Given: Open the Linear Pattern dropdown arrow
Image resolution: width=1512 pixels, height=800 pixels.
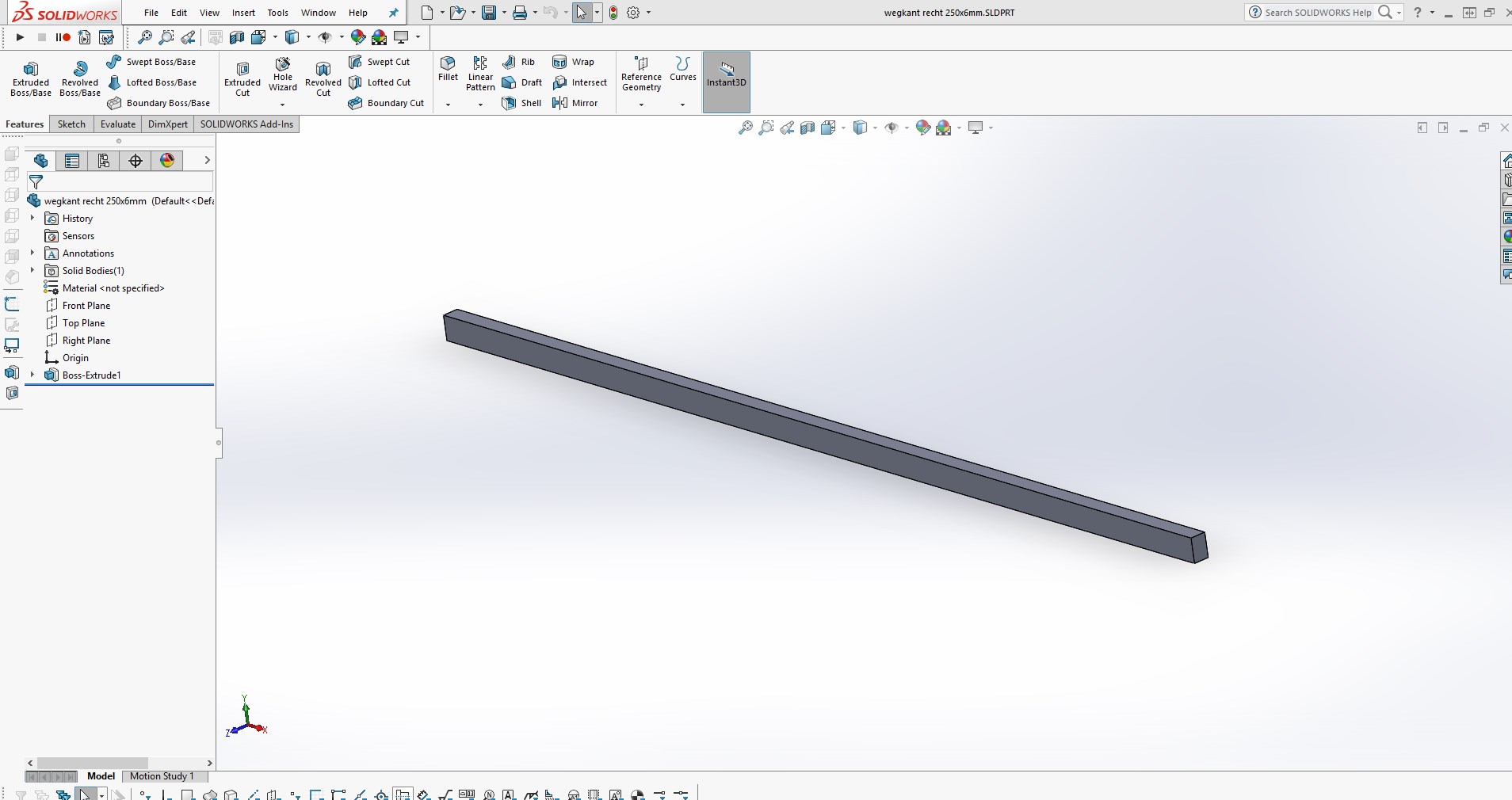Looking at the screenshot, I should point(480,105).
